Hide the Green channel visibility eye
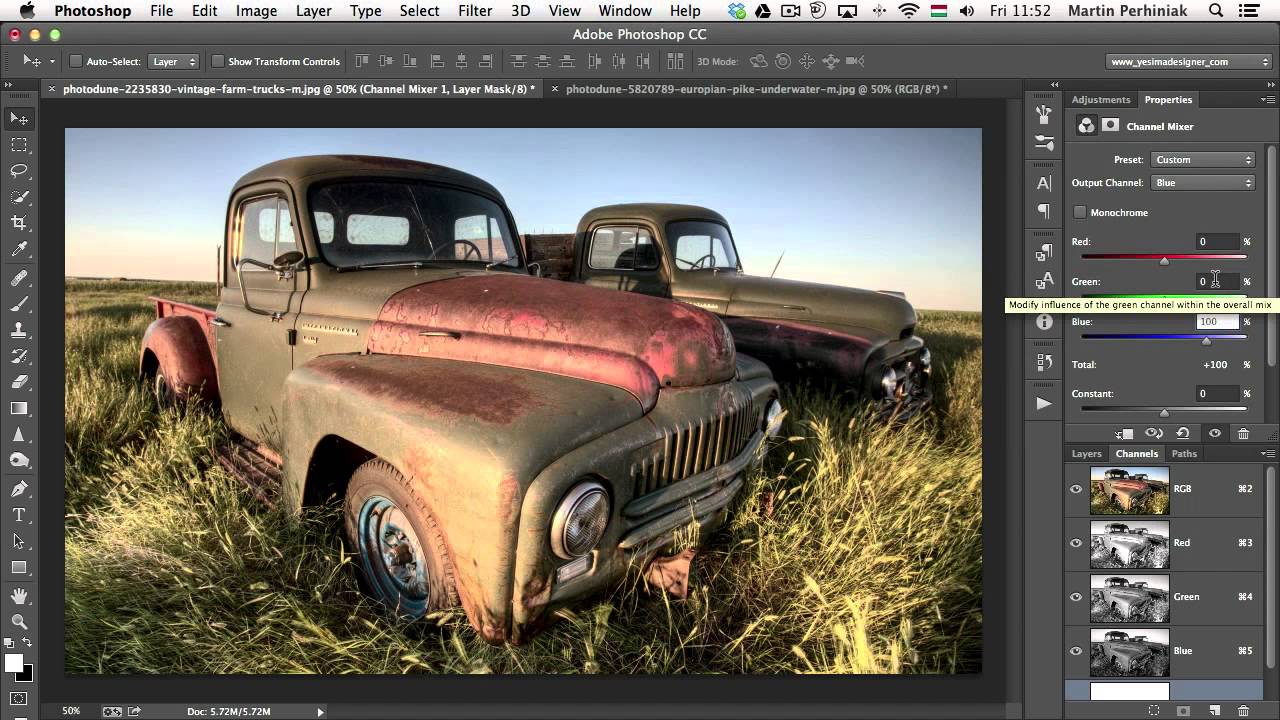This screenshot has height=720, width=1280. click(x=1076, y=597)
